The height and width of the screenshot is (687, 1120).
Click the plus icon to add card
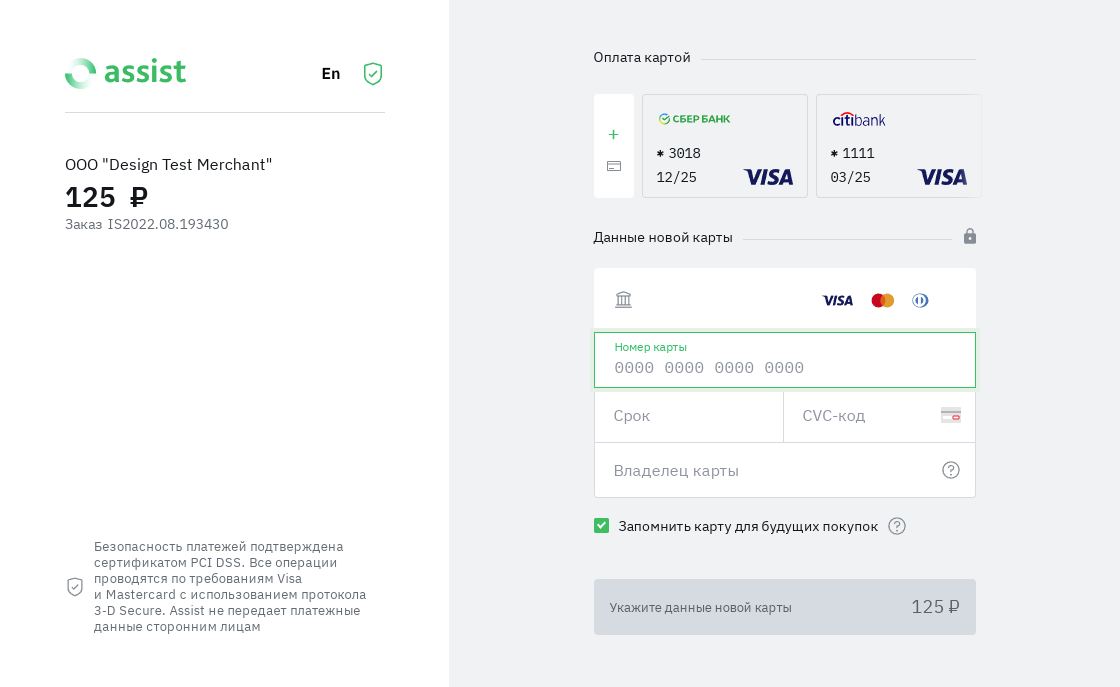click(x=613, y=135)
